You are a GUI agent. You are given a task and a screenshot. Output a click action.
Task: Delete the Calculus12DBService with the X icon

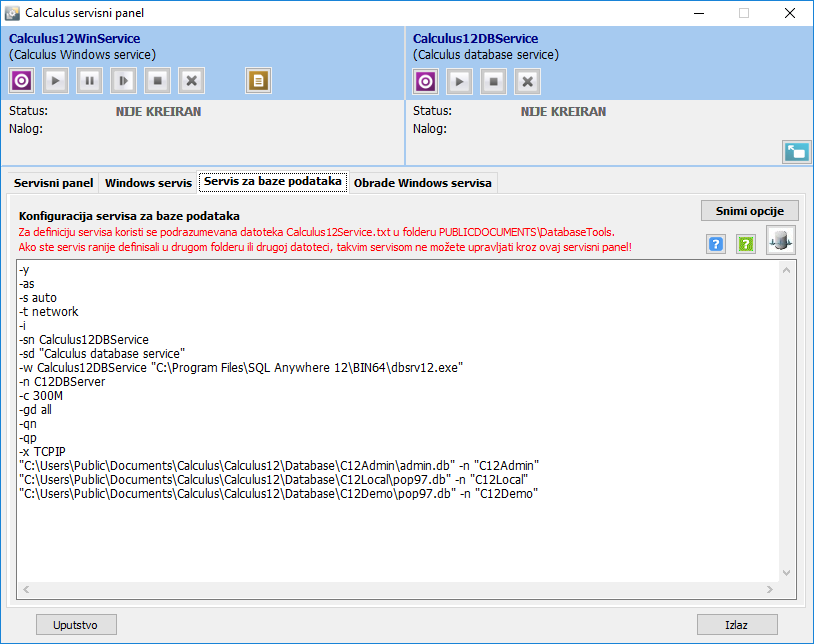[528, 81]
